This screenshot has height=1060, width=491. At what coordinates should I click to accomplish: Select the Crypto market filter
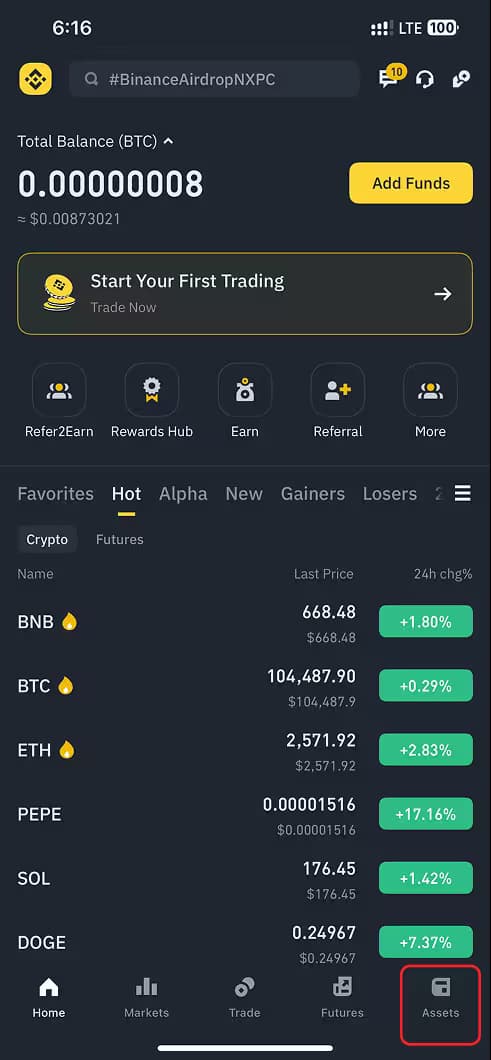tap(47, 539)
